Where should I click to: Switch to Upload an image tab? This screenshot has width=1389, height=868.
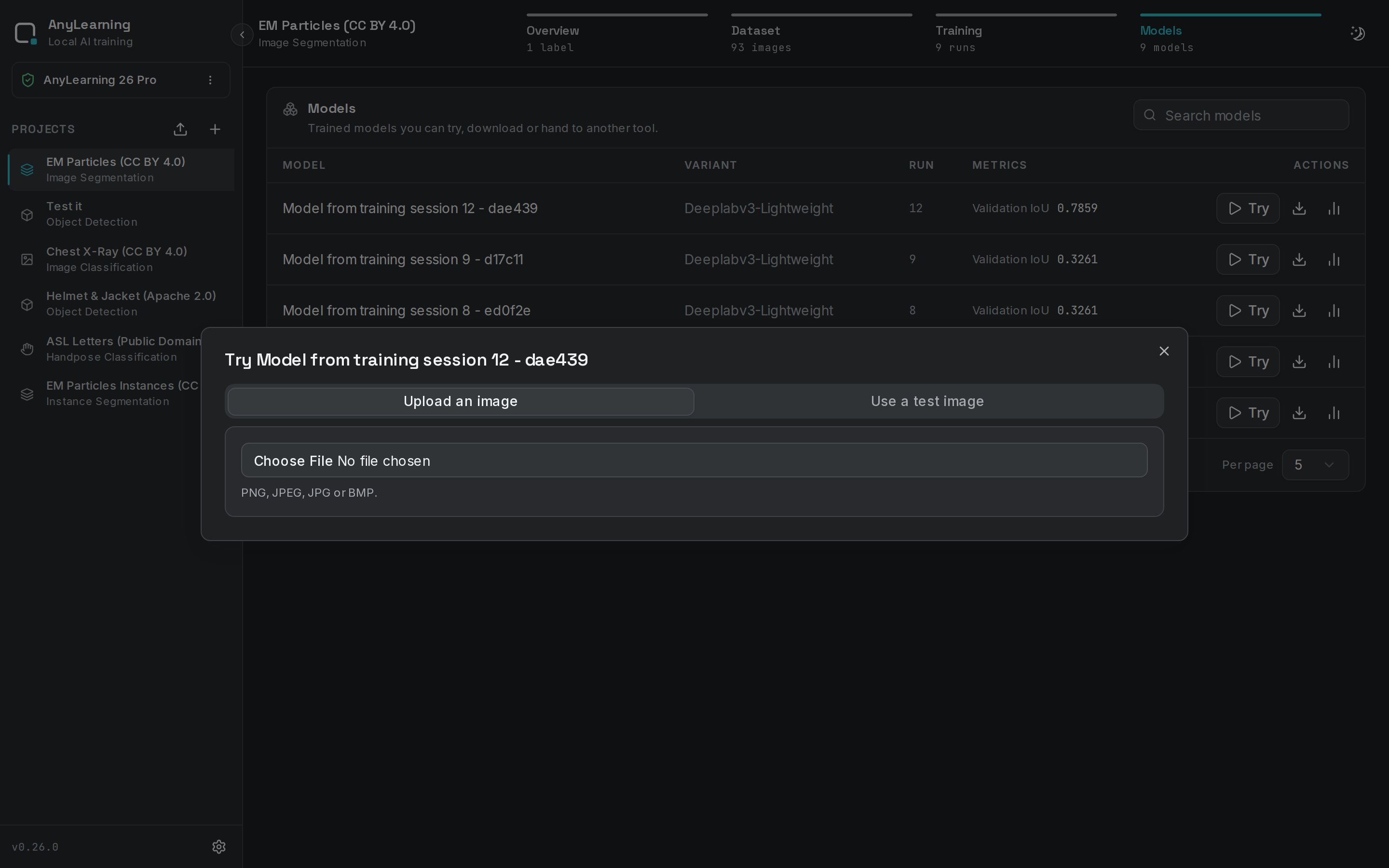click(x=460, y=401)
